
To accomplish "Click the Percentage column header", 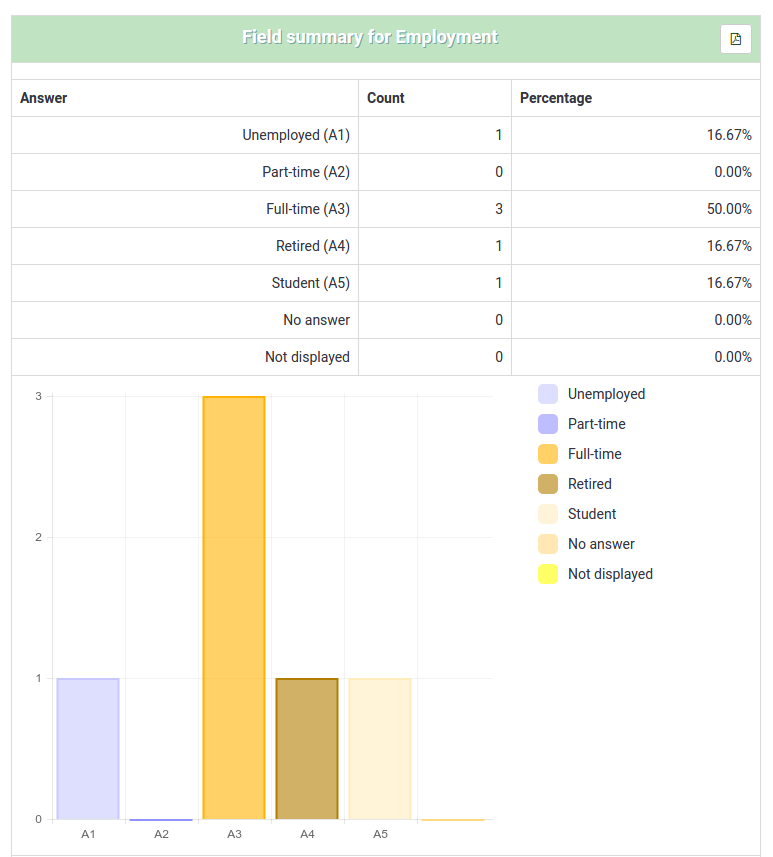I will pyautogui.click(x=556, y=98).
